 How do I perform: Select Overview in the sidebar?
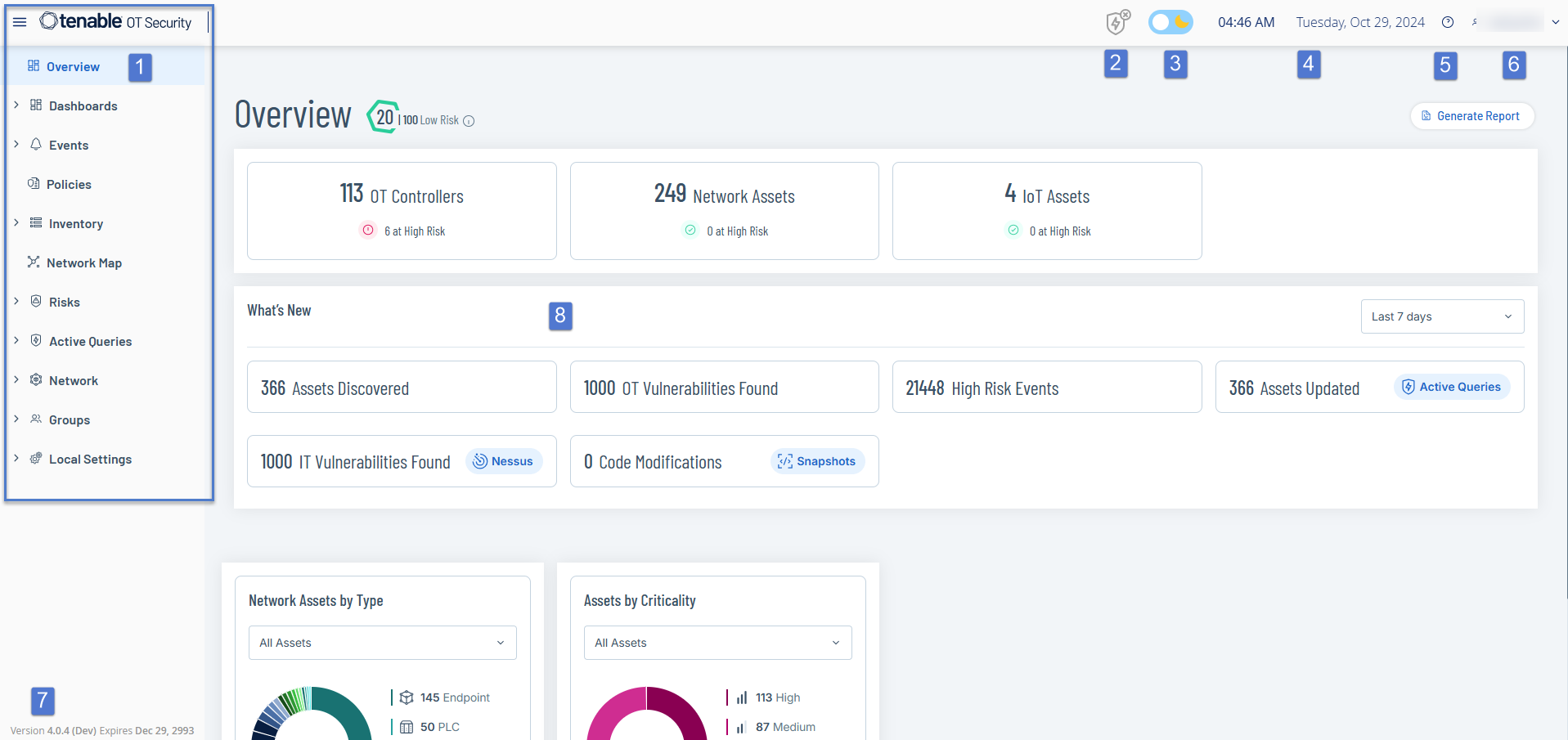[x=73, y=67]
